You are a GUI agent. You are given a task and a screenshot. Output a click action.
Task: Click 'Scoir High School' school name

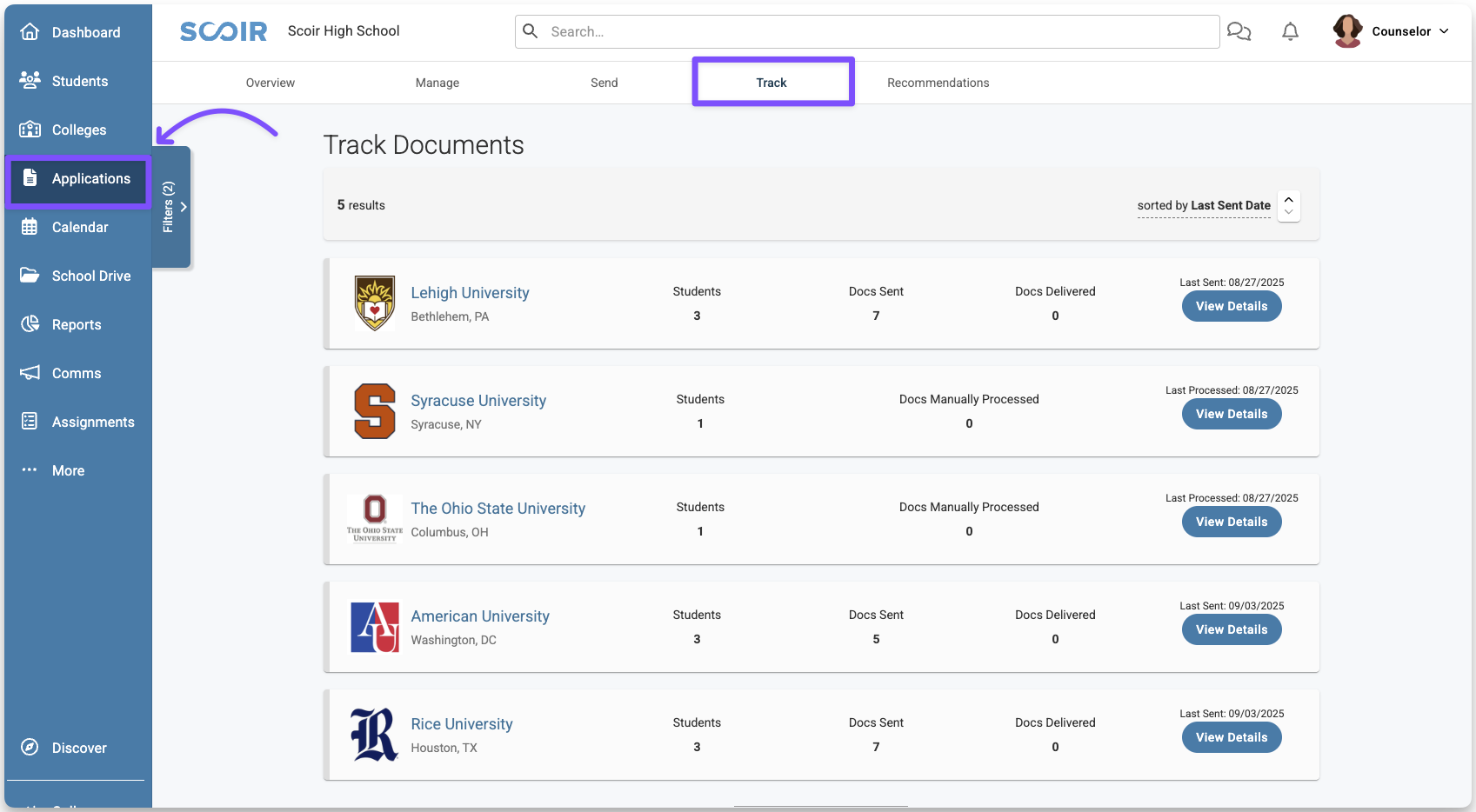tap(344, 31)
